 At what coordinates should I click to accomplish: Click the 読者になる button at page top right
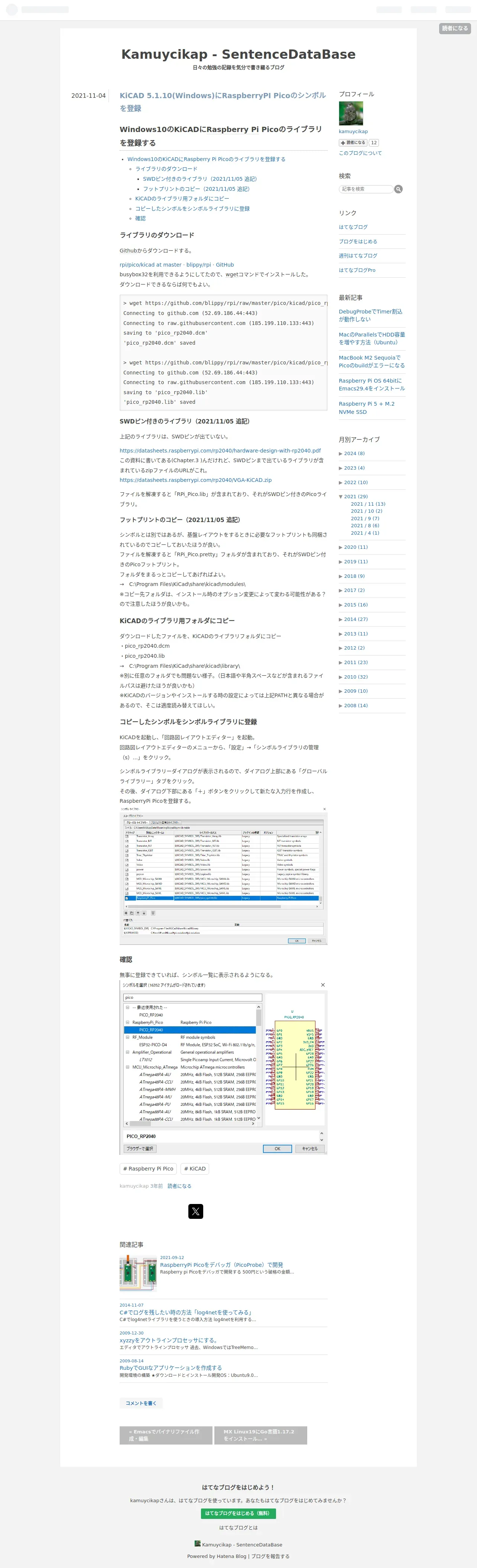[x=454, y=29]
